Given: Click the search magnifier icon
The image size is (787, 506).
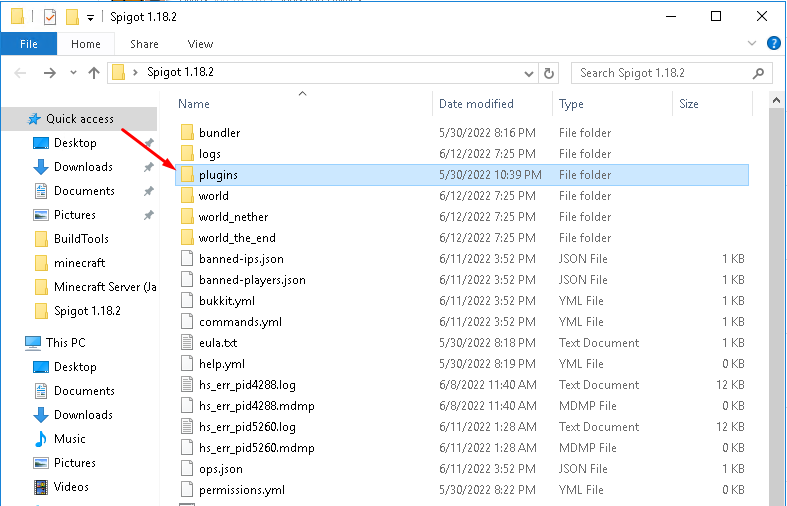Looking at the screenshot, I should [758, 73].
